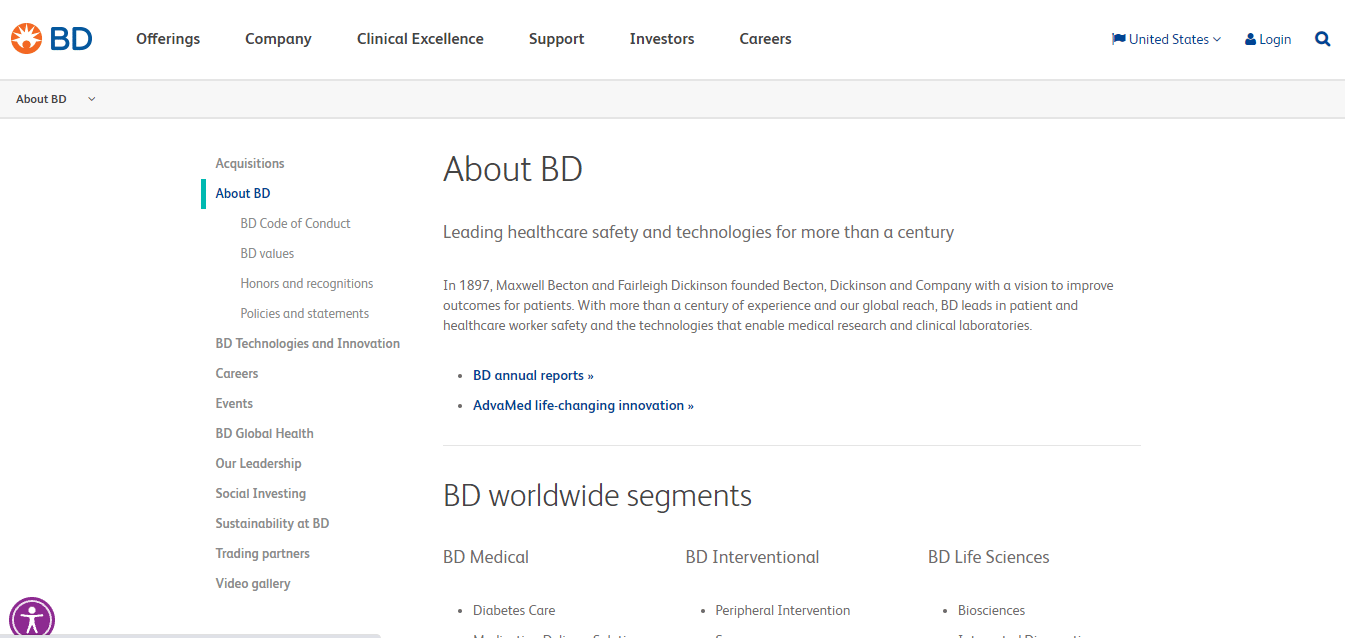This screenshot has height=638, width=1345.
Task: Open Video gallery sidebar link
Action: tap(253, 584)
